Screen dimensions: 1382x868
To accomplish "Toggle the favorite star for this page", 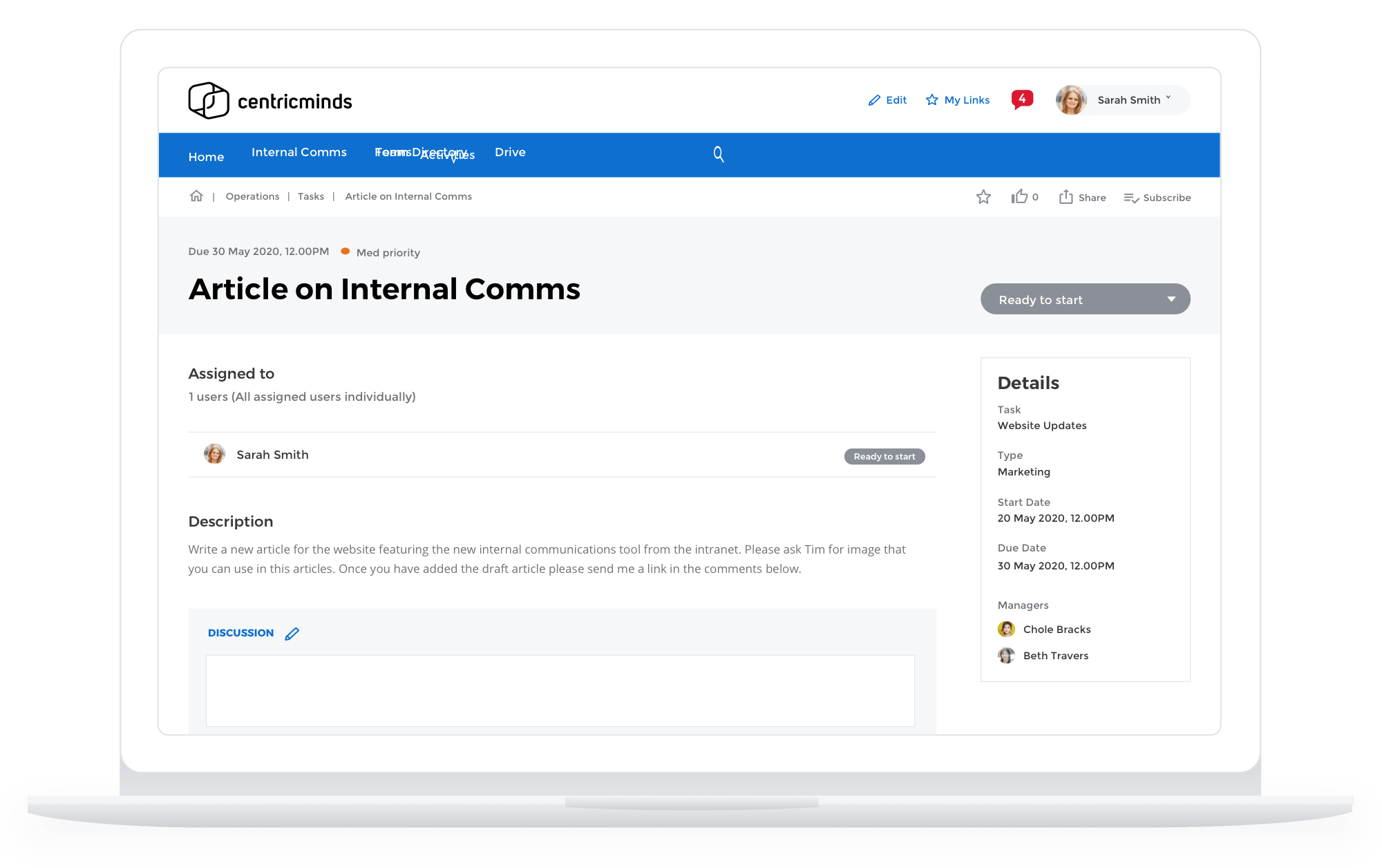I will [x=983, y=197].
